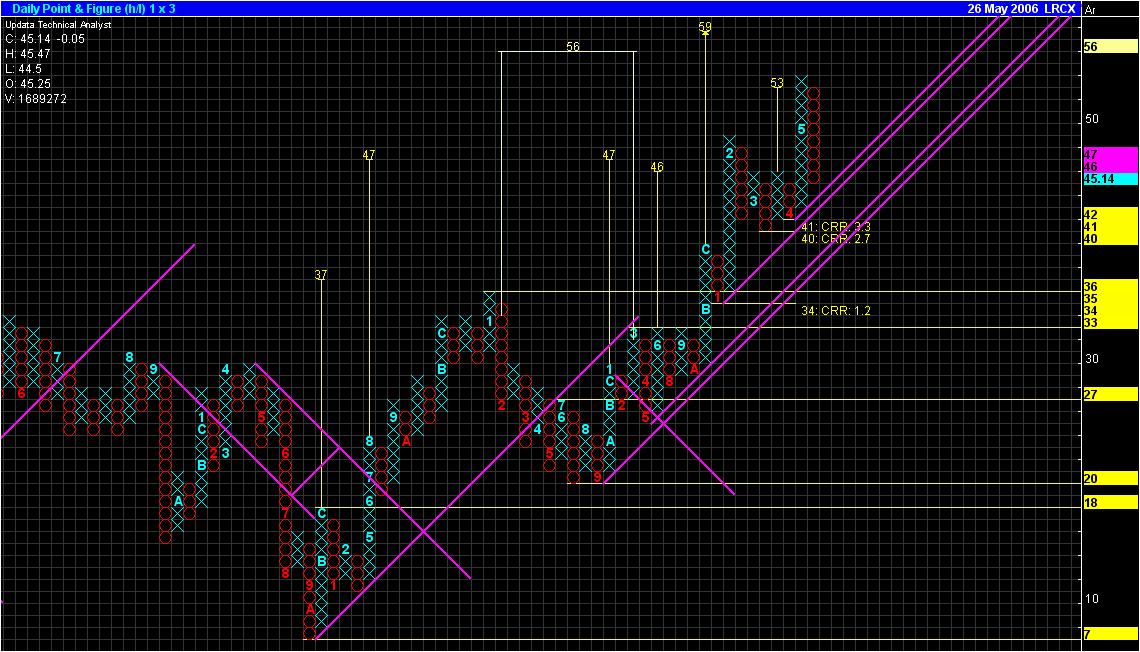Select the 26 May 2006 LRCX header label
The image size is (1140, 652).
click(1021, 9)
